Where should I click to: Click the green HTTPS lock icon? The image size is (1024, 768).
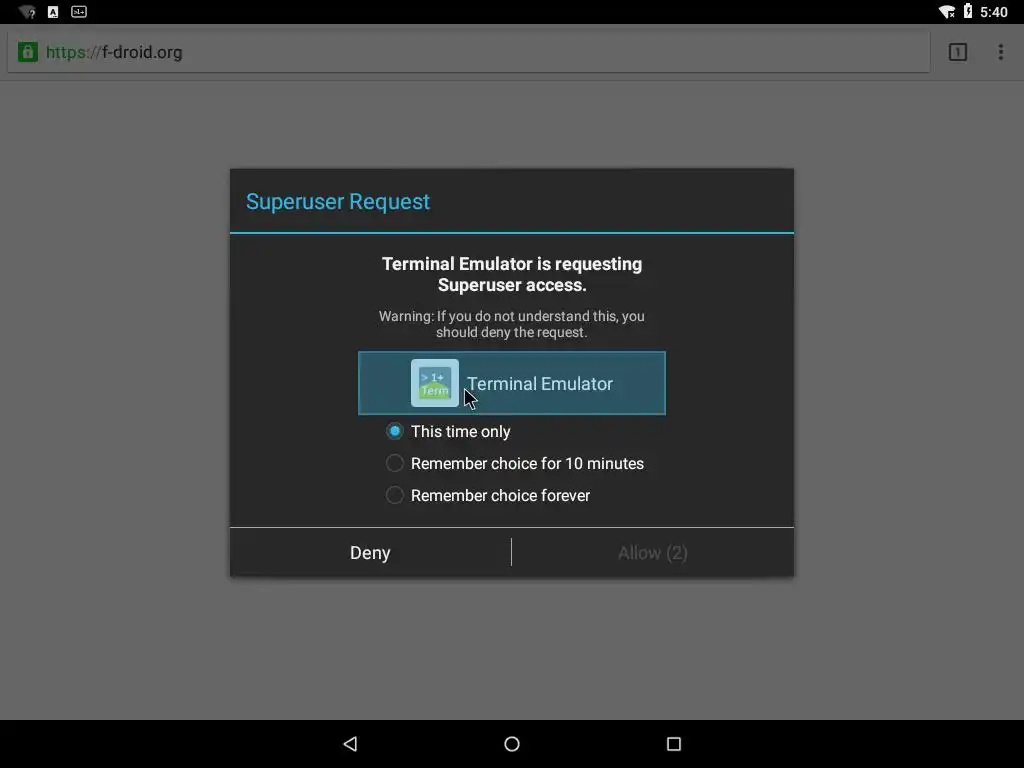27,52
